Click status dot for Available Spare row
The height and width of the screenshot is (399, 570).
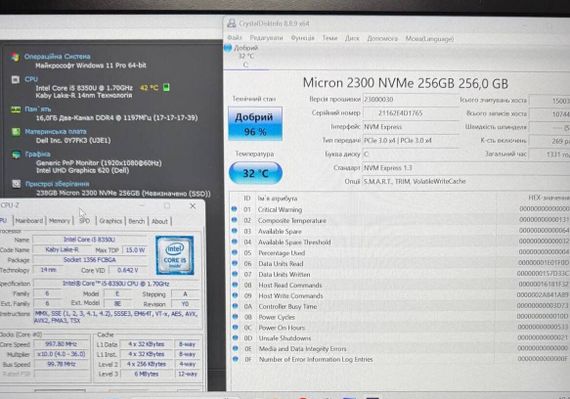pos(235,231)
